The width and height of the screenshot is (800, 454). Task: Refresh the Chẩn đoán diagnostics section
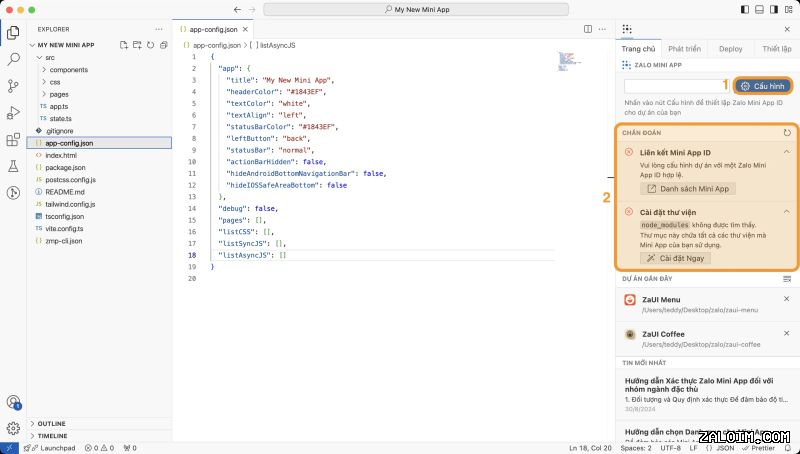[788, 132]
